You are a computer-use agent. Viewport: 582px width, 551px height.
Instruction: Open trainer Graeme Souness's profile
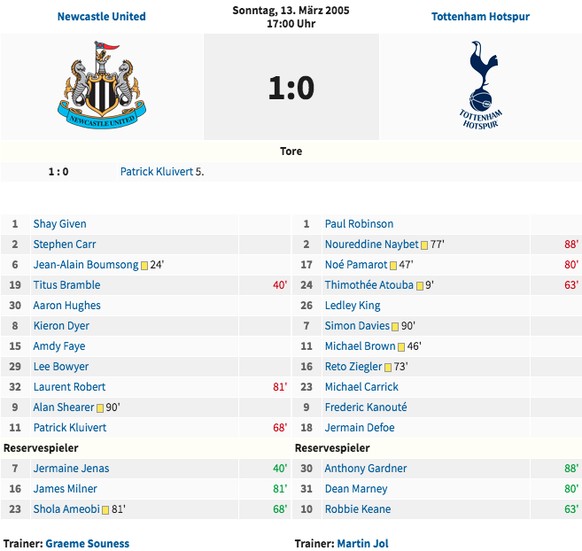87,544
